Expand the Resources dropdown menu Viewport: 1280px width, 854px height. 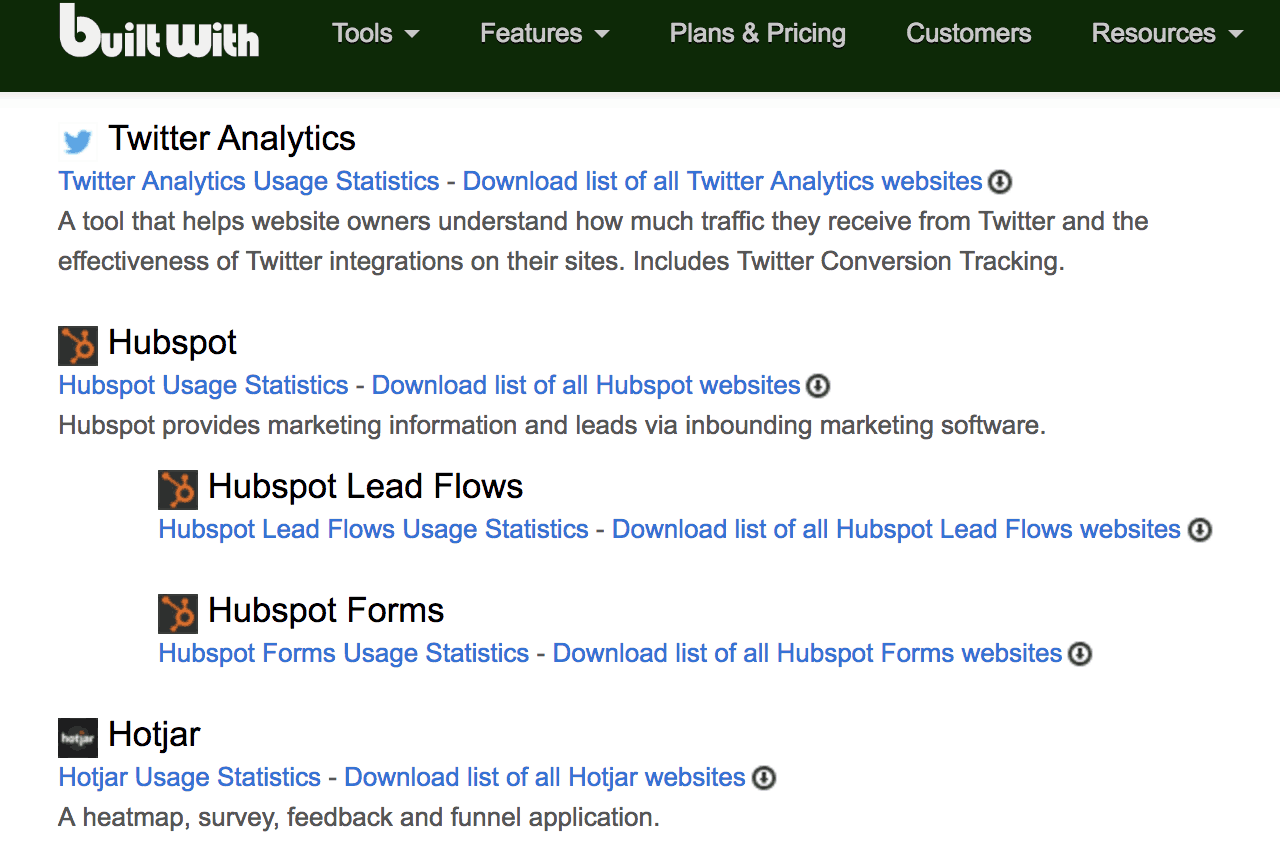[1167, 33]
